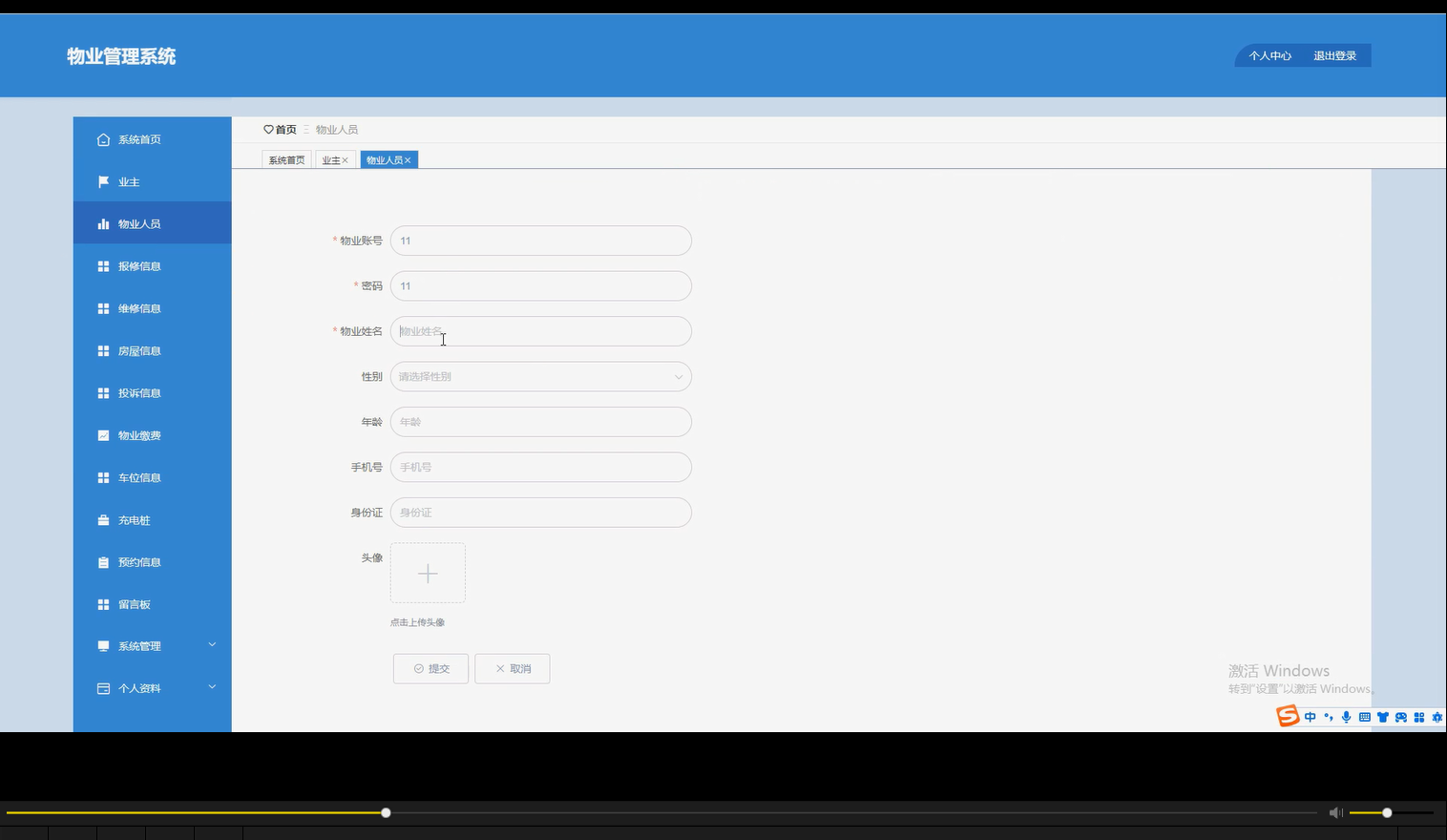Click the shirt skin icon in IME bar
Viewport: 1447px width, 840px height.
tap(1382, 717)
